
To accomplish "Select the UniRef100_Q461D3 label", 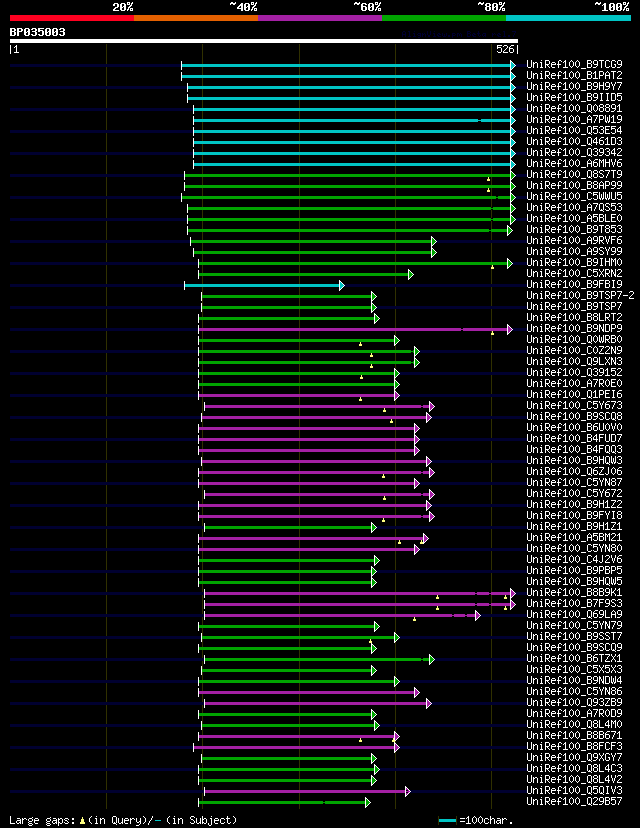I will point(574,142).
